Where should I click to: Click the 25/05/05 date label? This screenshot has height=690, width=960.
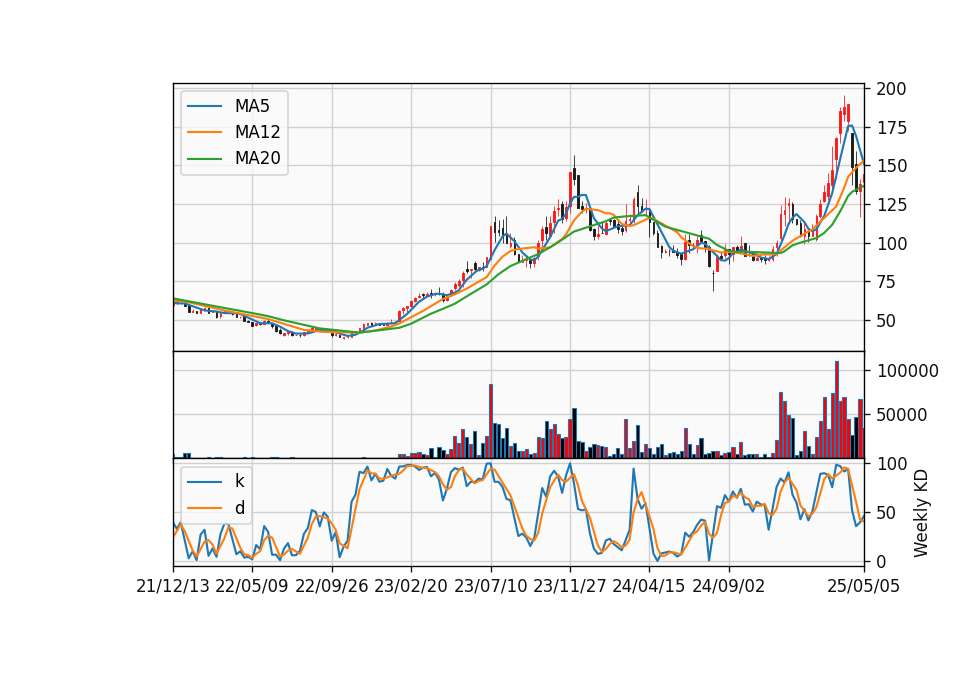[x=863, y=586]
